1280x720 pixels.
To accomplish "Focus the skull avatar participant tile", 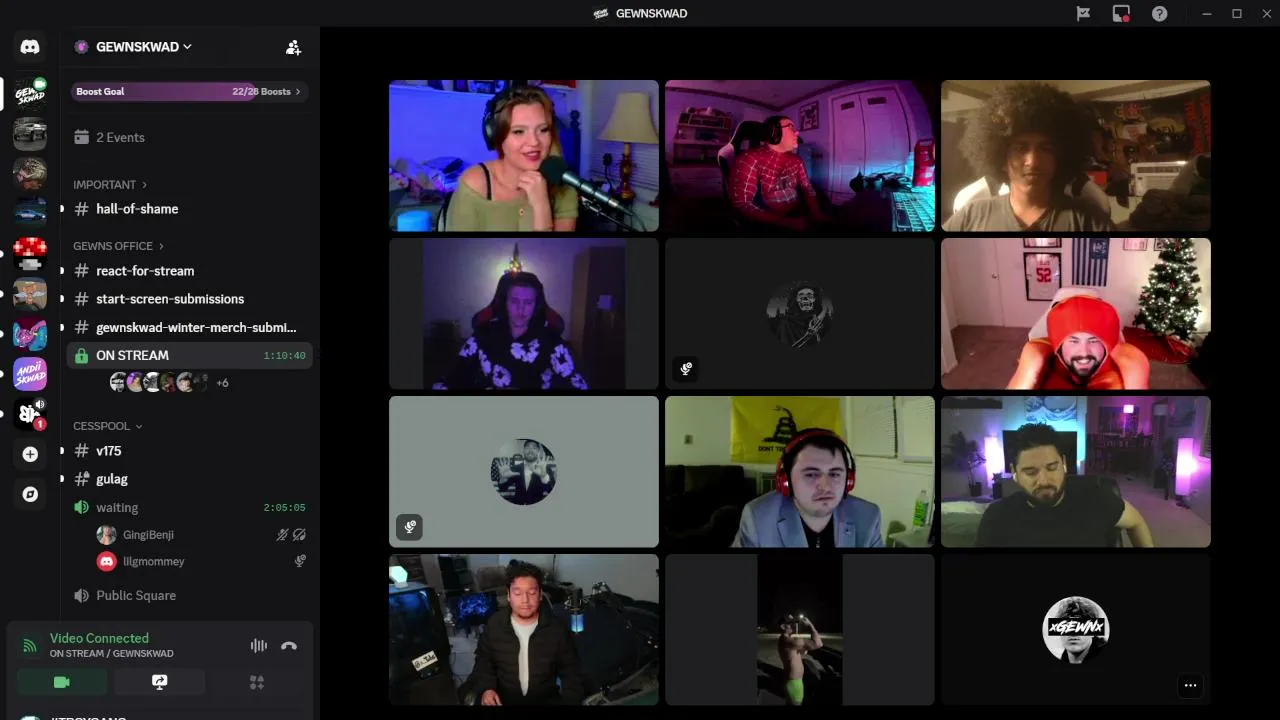I will pos(800,314).
